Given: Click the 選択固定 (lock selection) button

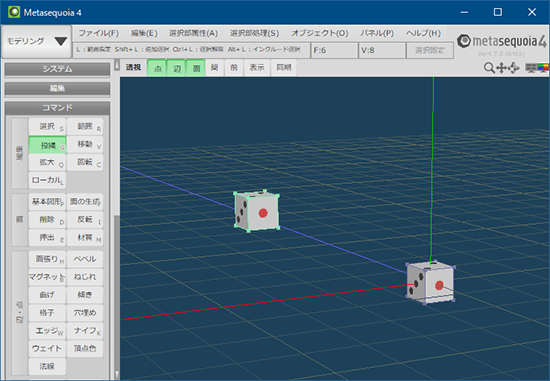Looking at the screenshot, I should (x=430, y=51).
